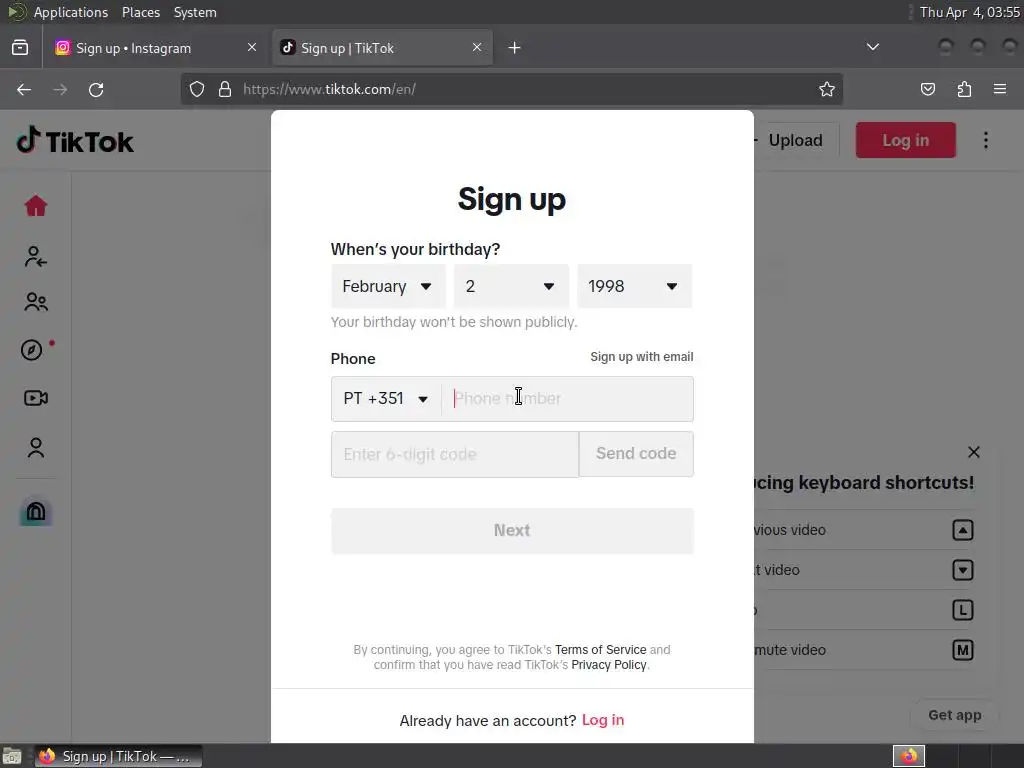Open the Explore compass icon
Image resolution: width=1024 pixels, height=768 pixels.
click(32, 350)
